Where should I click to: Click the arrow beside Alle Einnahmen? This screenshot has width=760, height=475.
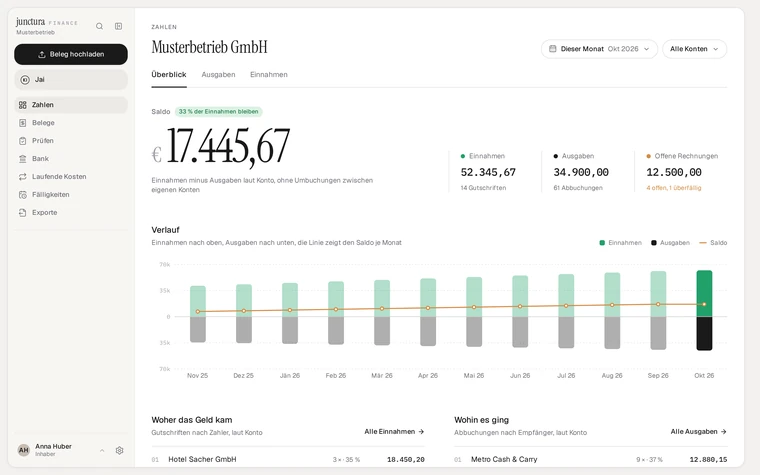(421, 431)
